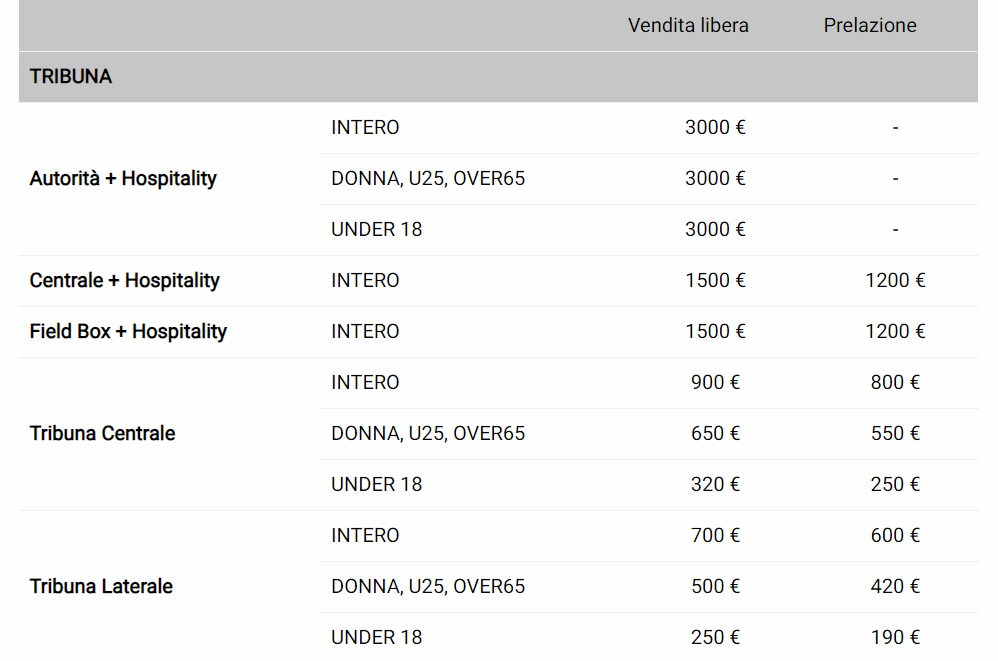
Task: Click the 1500 € Field Box Vendita libera price
Action: [715, 331]
